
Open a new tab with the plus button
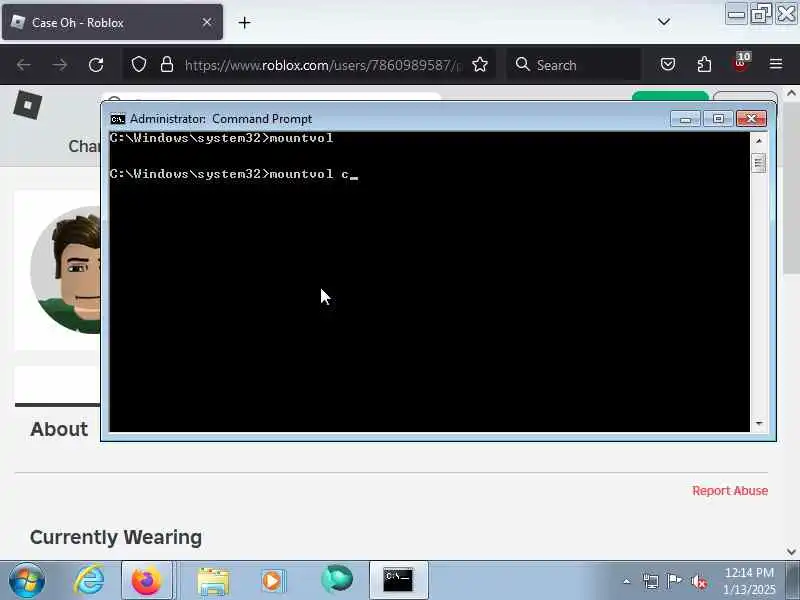(244, 22)
